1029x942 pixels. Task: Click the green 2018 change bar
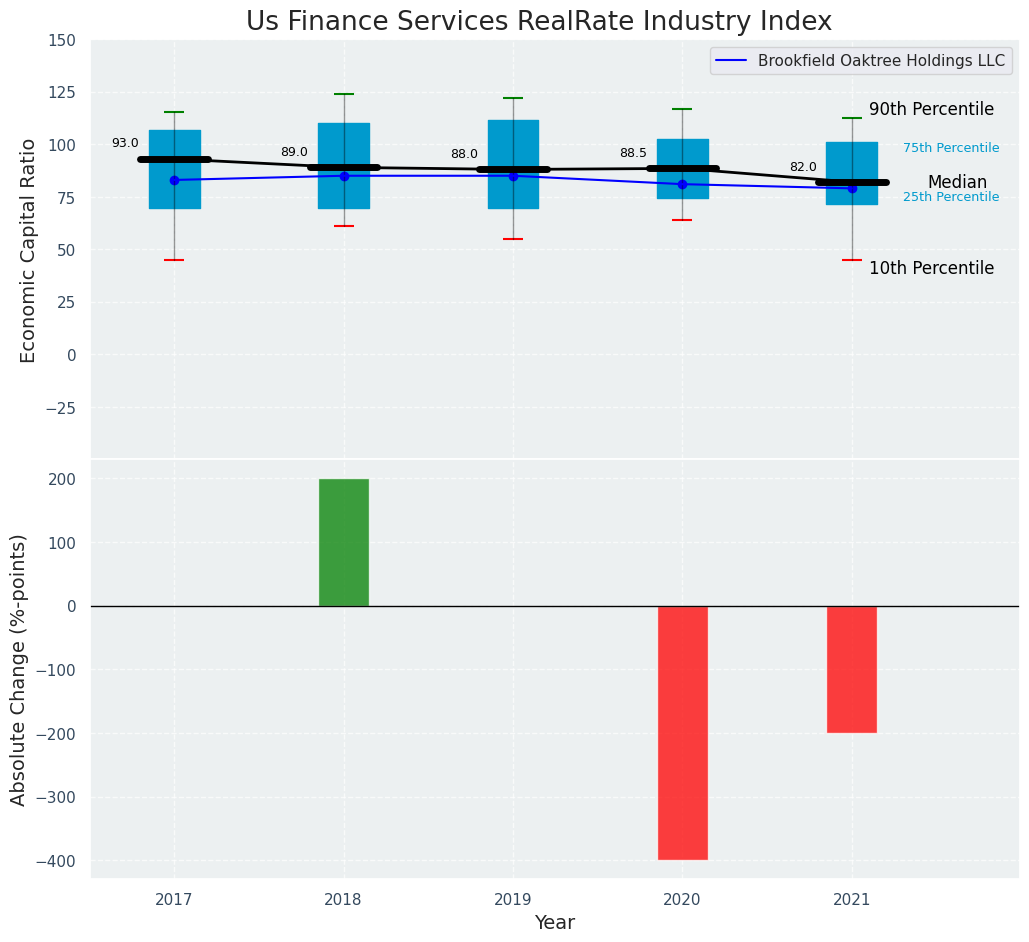[343, 542]
